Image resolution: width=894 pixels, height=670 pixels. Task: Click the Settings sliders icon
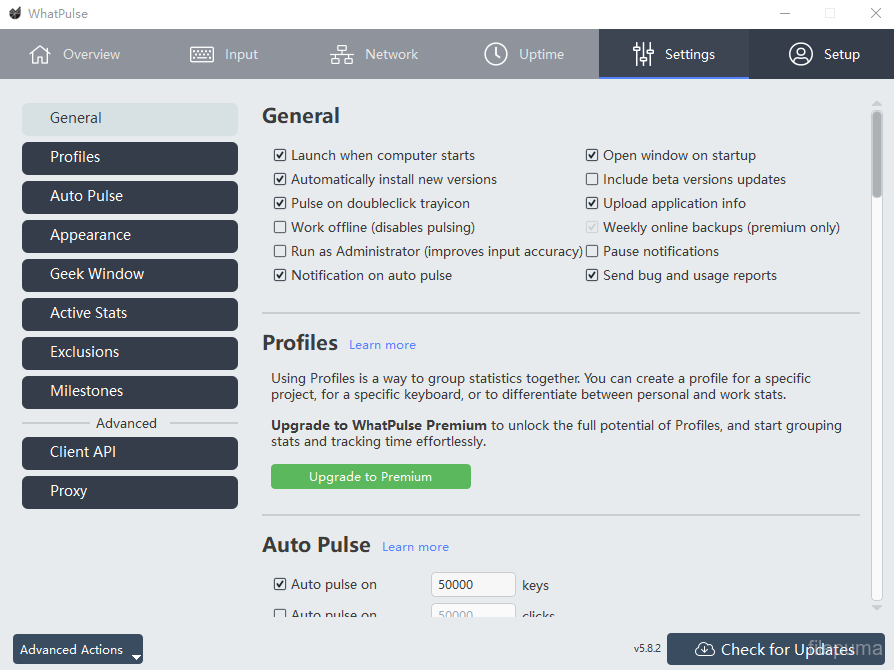click(643, 54)
